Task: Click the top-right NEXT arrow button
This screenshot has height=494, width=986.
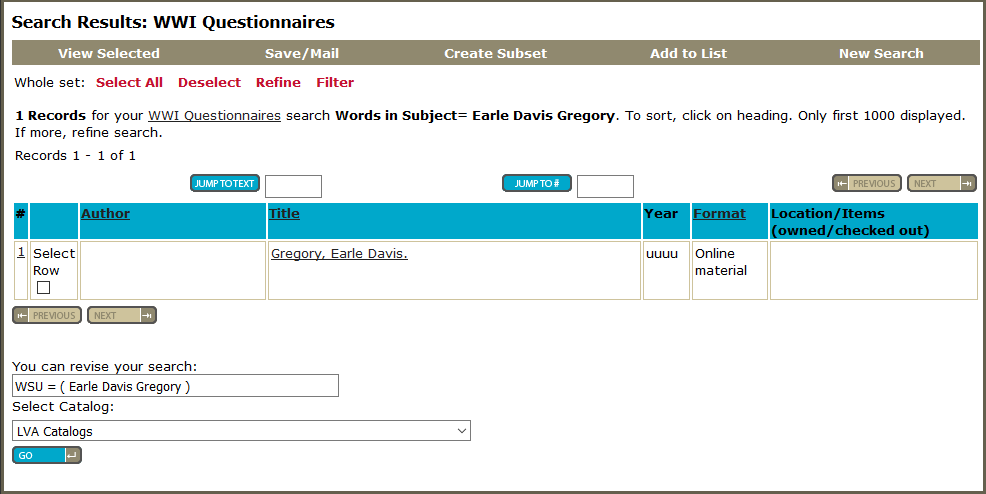Action: click(x=941, y=183)
